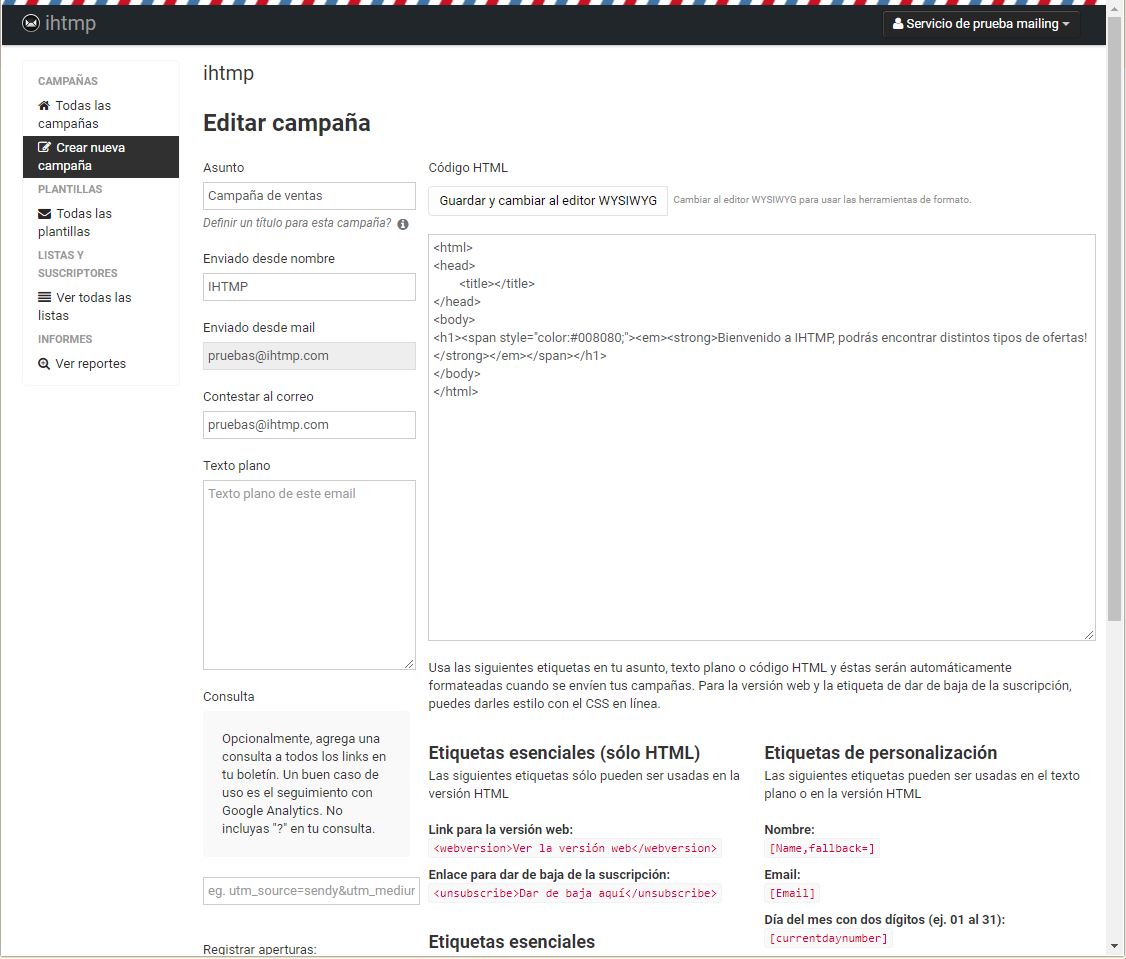
Task: Focus the Asunto field with Campaña de ventas
Action: pos(310,195)
